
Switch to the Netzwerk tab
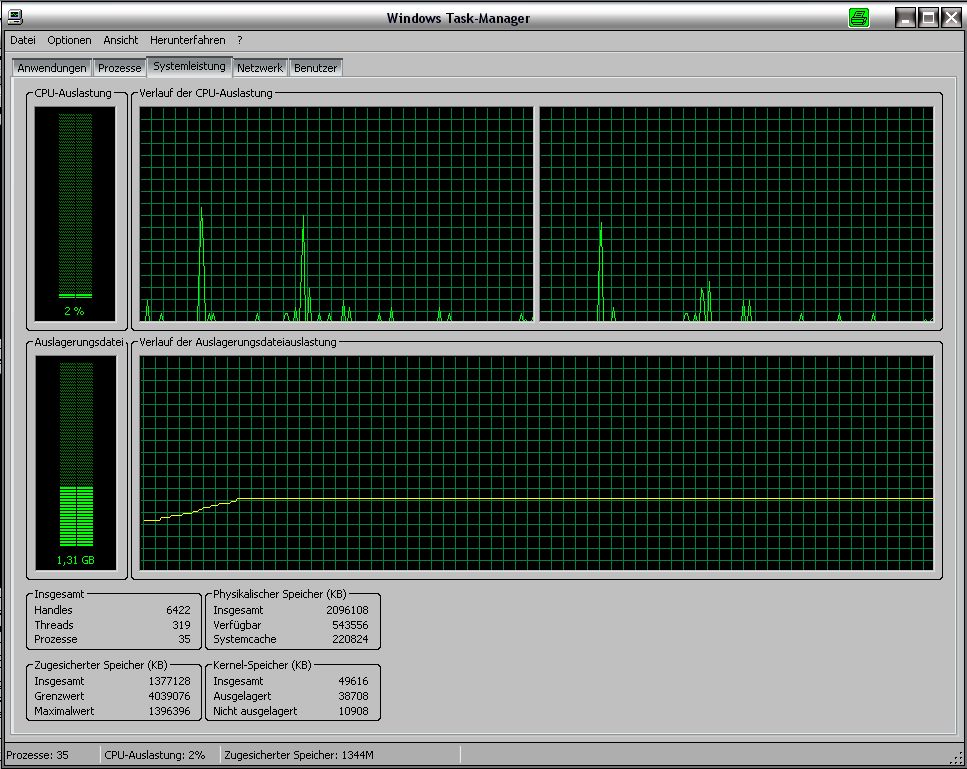coord(260,68)
